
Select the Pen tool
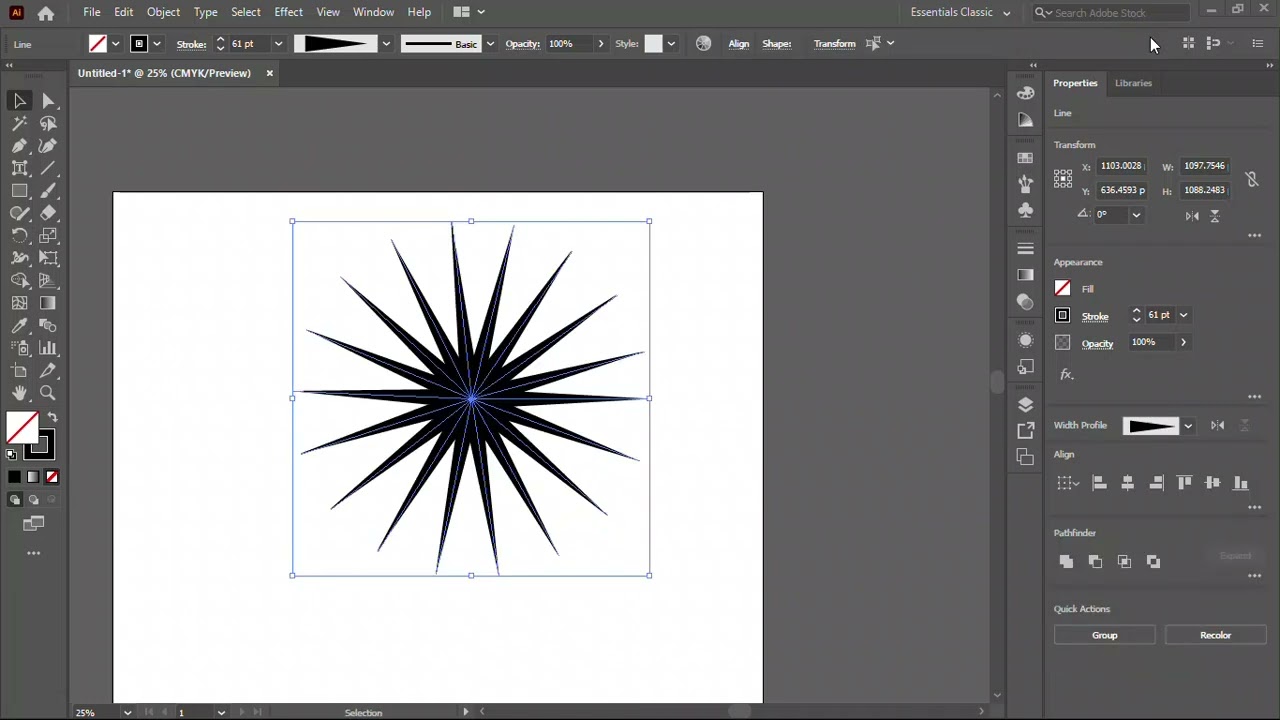[x=19, y=146]
